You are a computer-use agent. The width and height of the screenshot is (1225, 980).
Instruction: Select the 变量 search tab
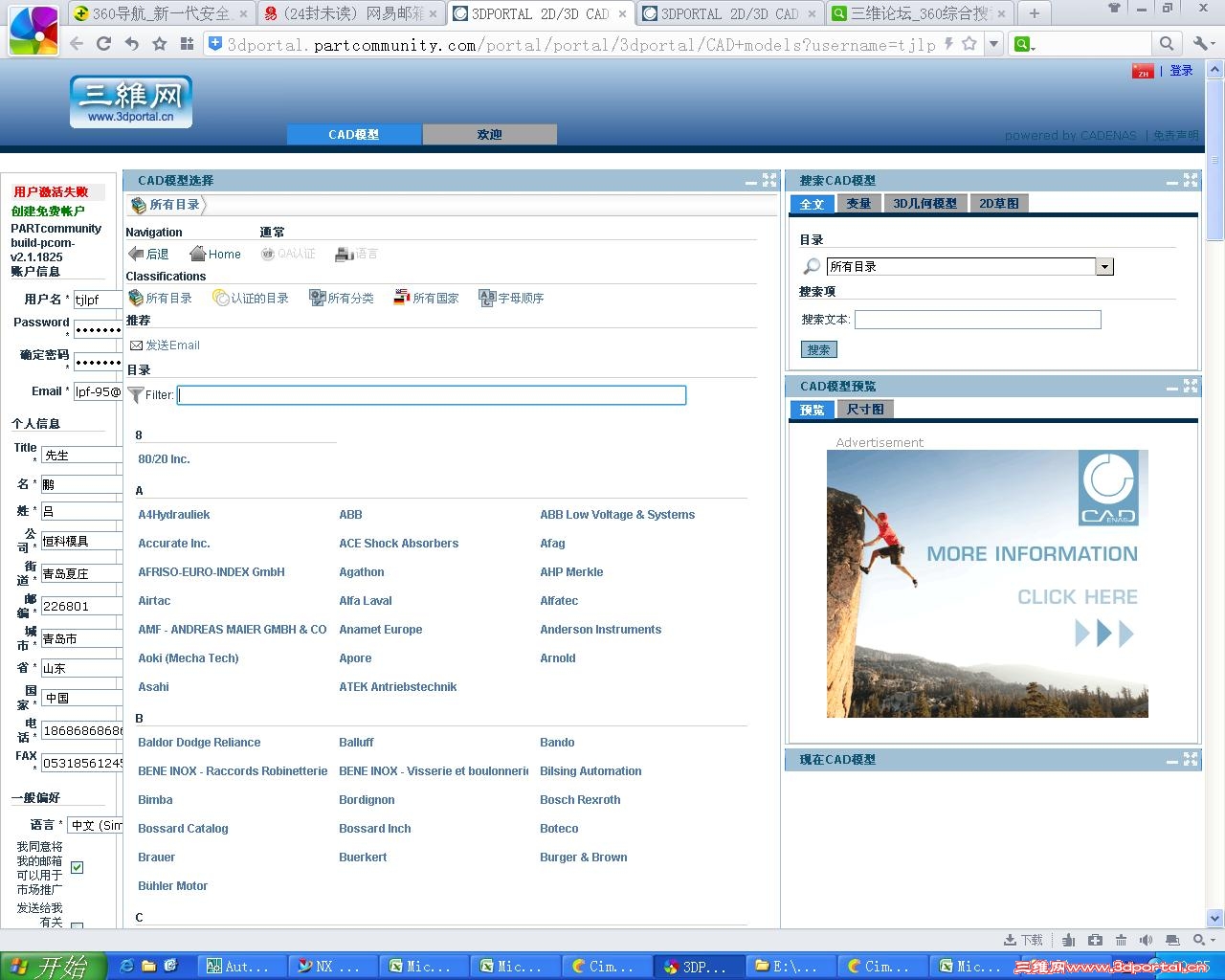point(858,204)
